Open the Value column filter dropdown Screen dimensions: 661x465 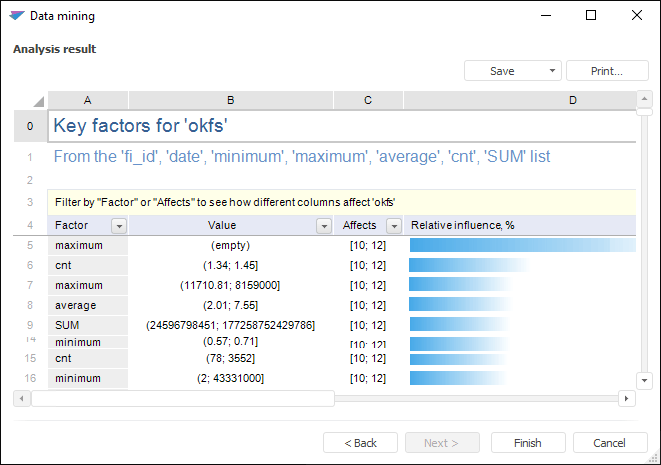click(323, 226)
